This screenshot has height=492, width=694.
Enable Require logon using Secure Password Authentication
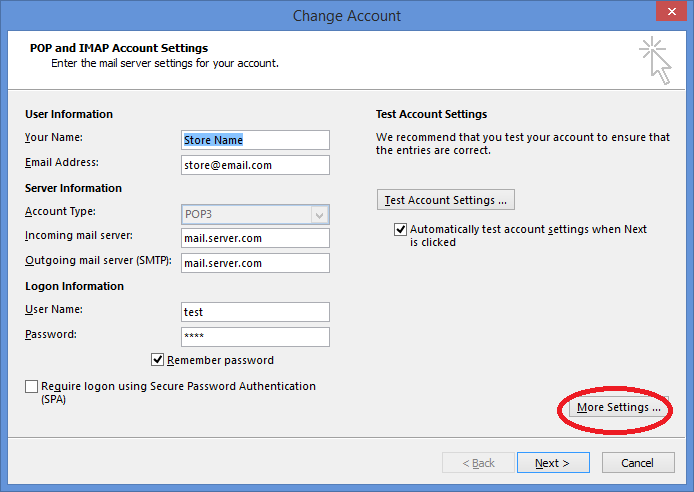tap(32, 387)
